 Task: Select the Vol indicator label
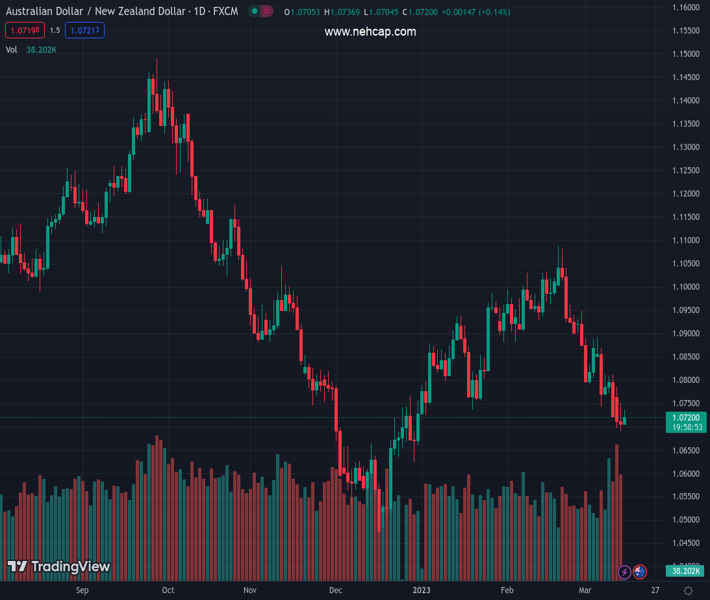[x=12, y=49]
